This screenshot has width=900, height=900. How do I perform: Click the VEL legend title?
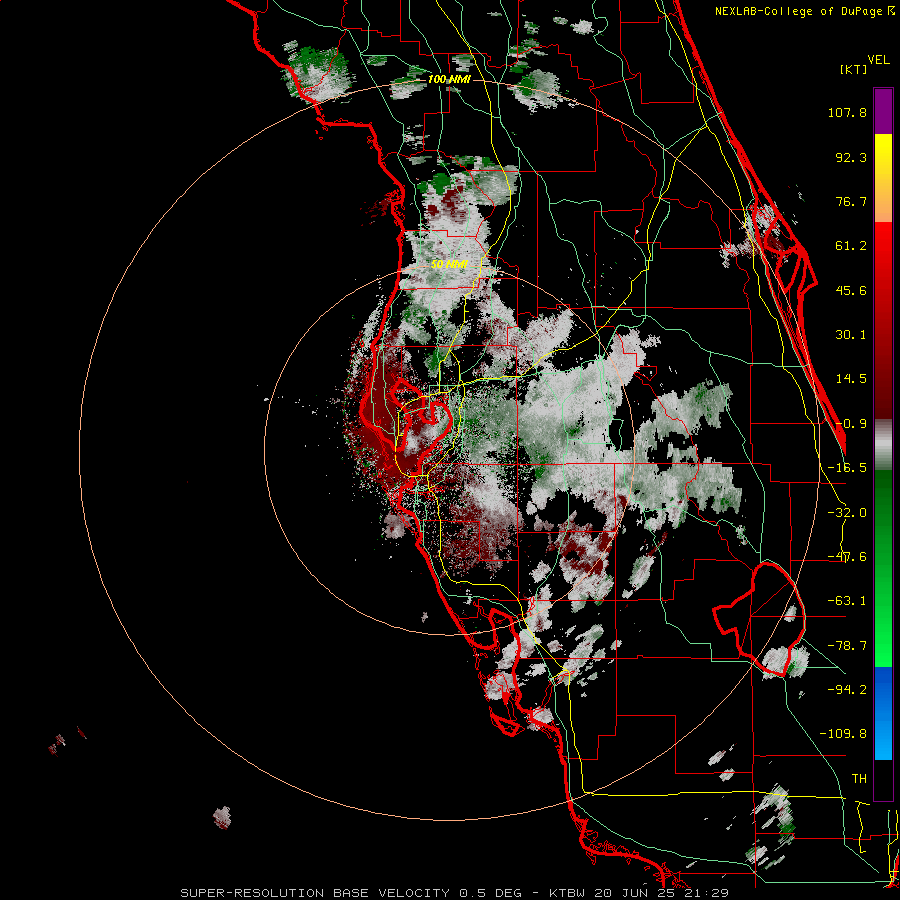coord(878,60)
